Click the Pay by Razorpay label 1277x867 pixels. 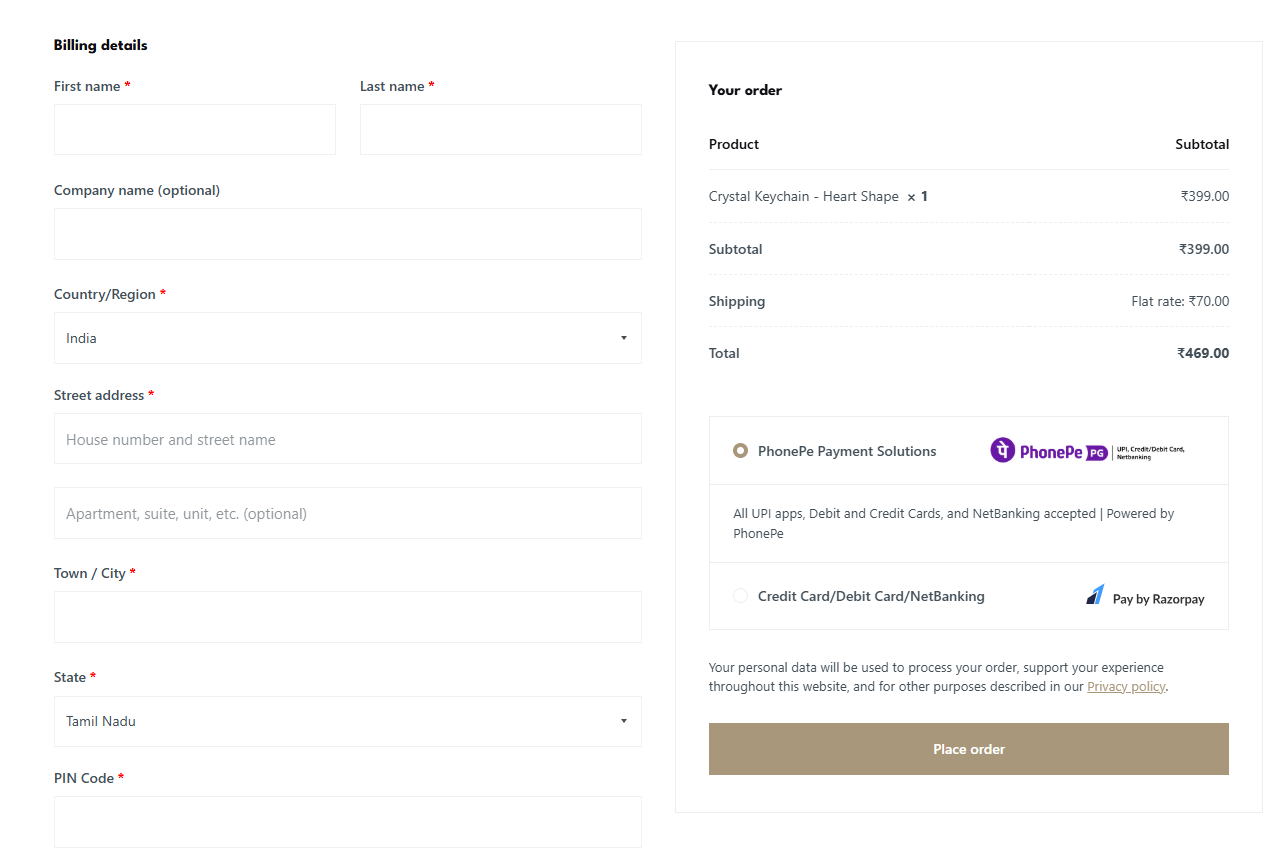(1158, 599)
